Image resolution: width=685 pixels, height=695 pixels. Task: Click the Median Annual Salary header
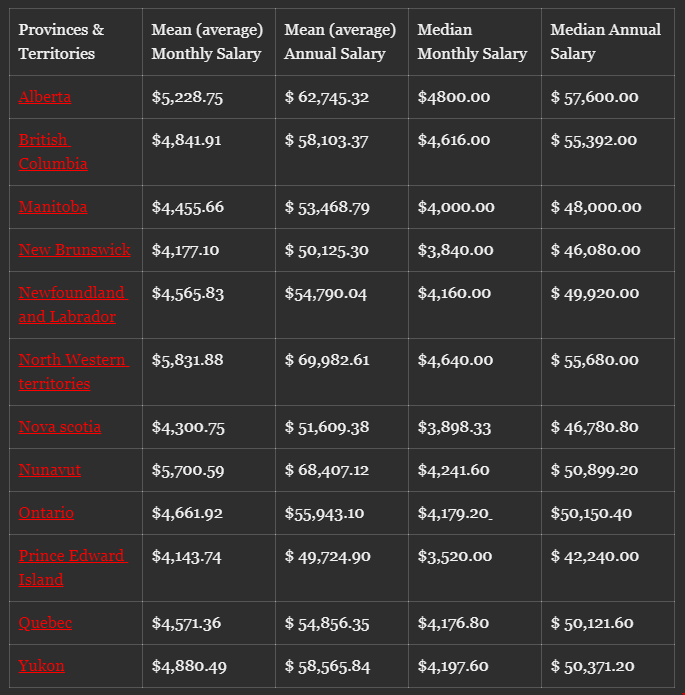(605, 42)
